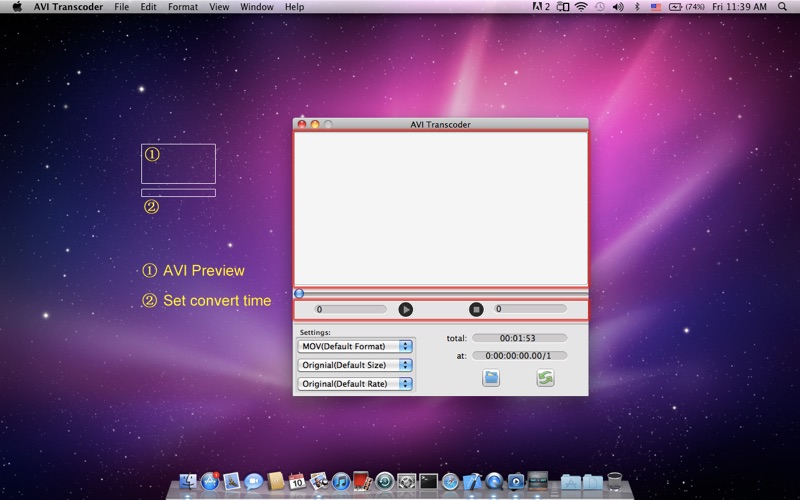The image size is (800, 500).
Task: Open the MOV(Default Format) dropdown
Action: point(355,346)
